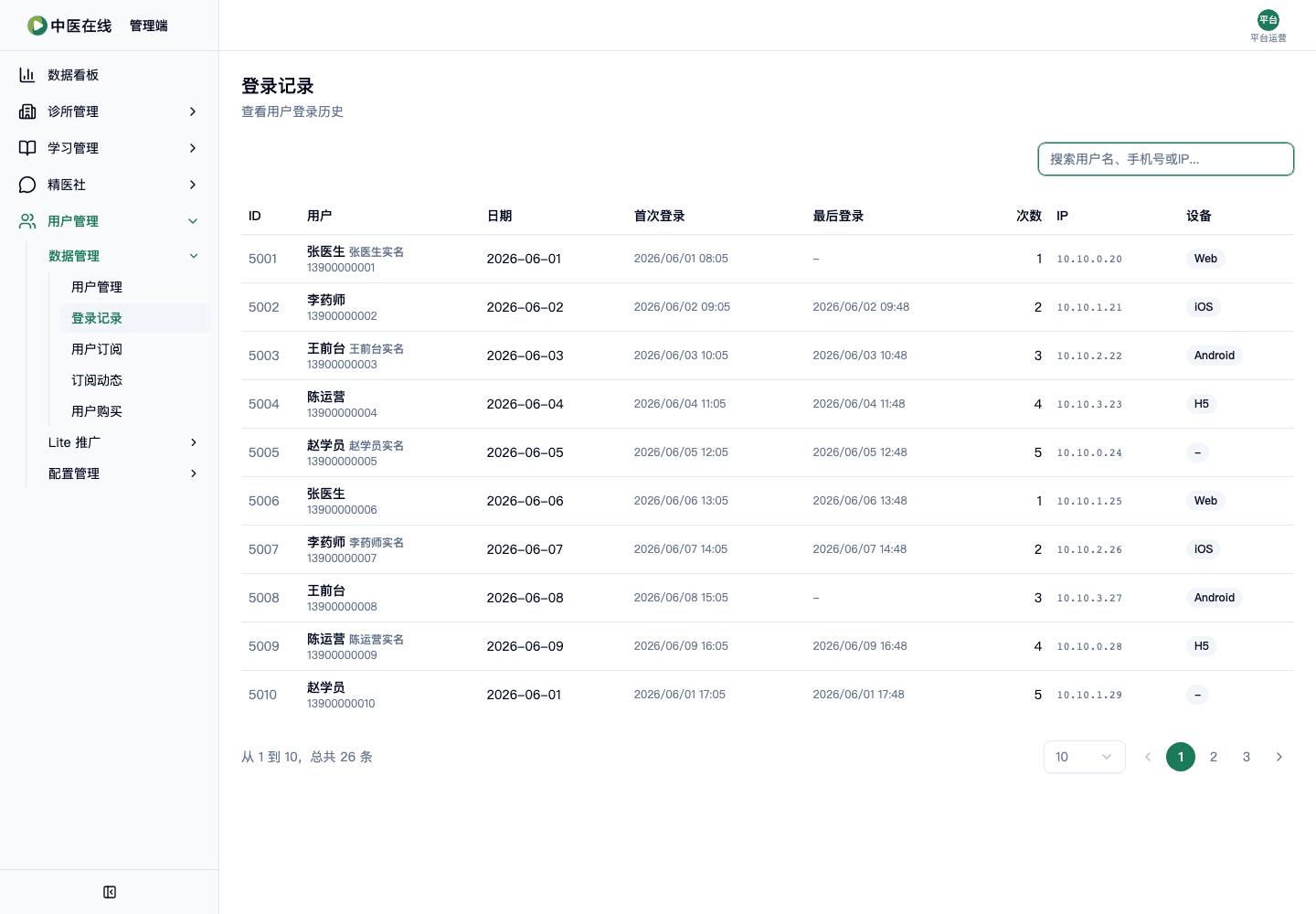Click ID 5001 cell
Viewport: 1316px width, 914px height.
click(x=262, y=259)
